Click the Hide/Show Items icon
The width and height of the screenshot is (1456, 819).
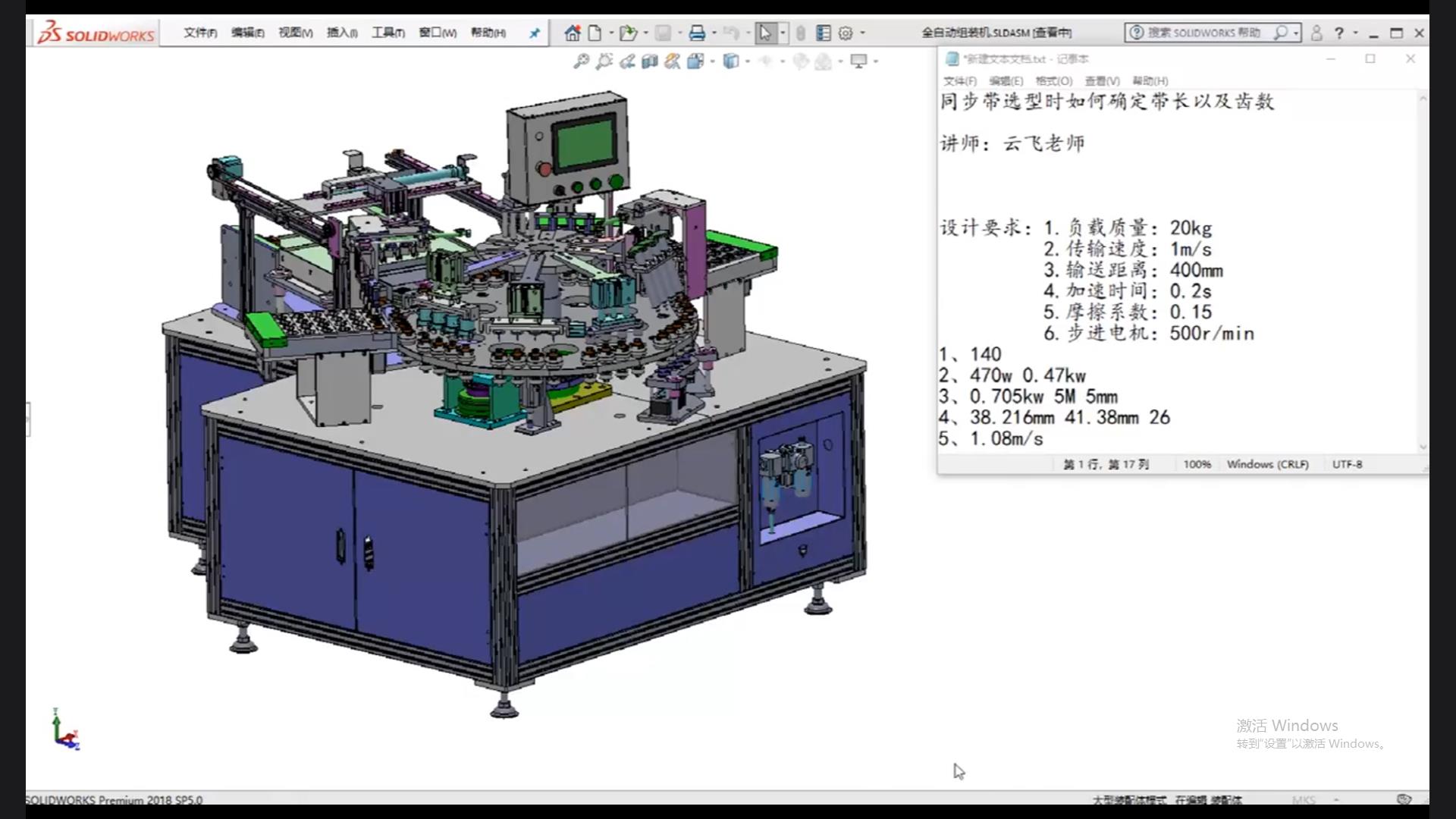(766, 61)
